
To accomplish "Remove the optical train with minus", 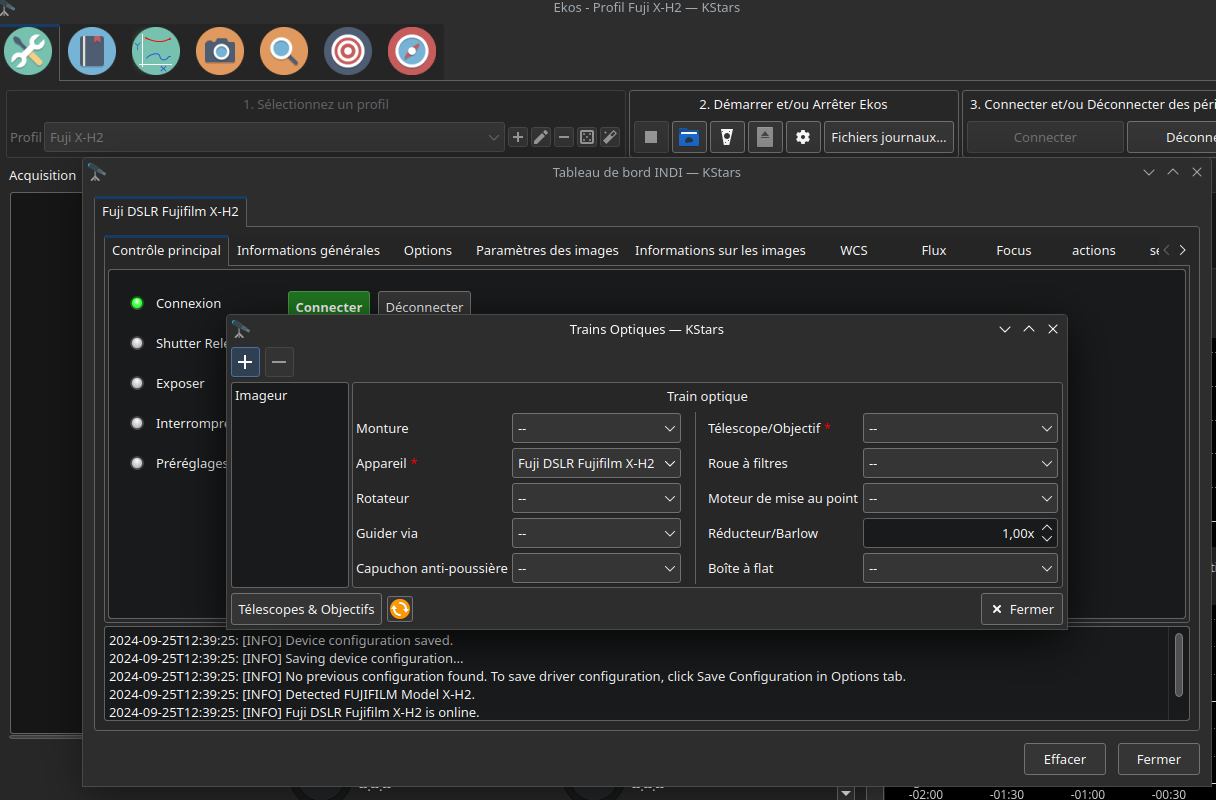I will point(279,361).
